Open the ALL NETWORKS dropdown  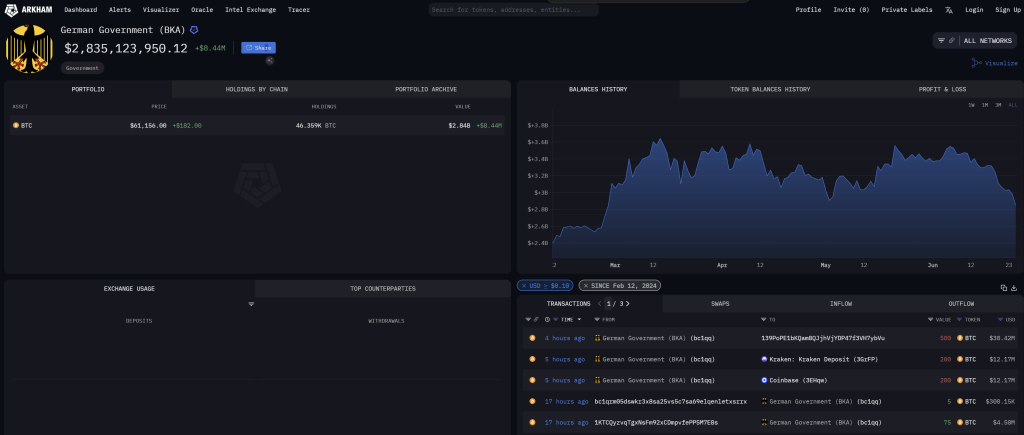pos(987,40)
